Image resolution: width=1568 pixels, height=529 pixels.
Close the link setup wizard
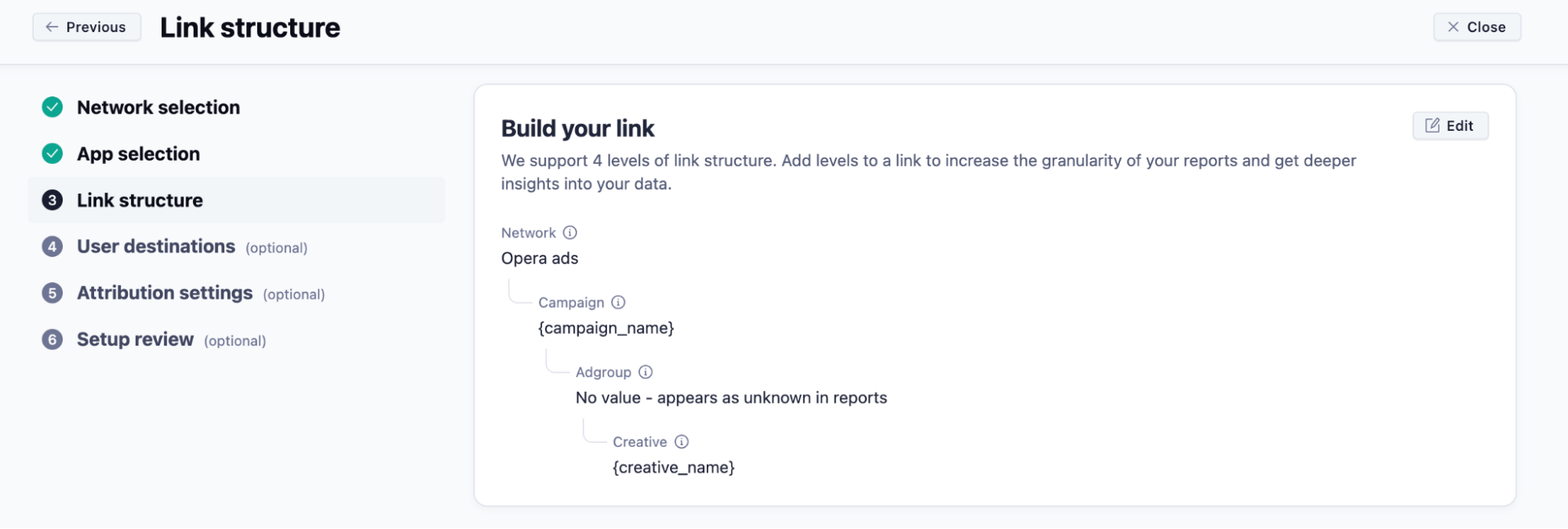[1476, 27]
